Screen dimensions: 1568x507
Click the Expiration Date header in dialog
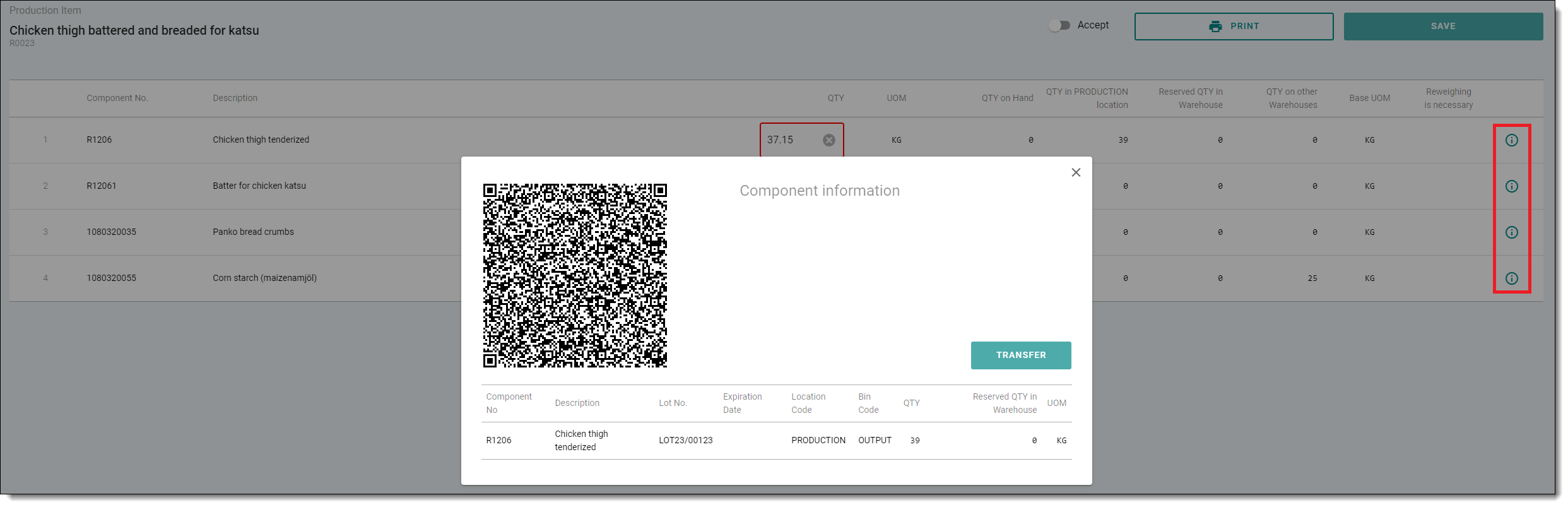[x=742, y=403]
